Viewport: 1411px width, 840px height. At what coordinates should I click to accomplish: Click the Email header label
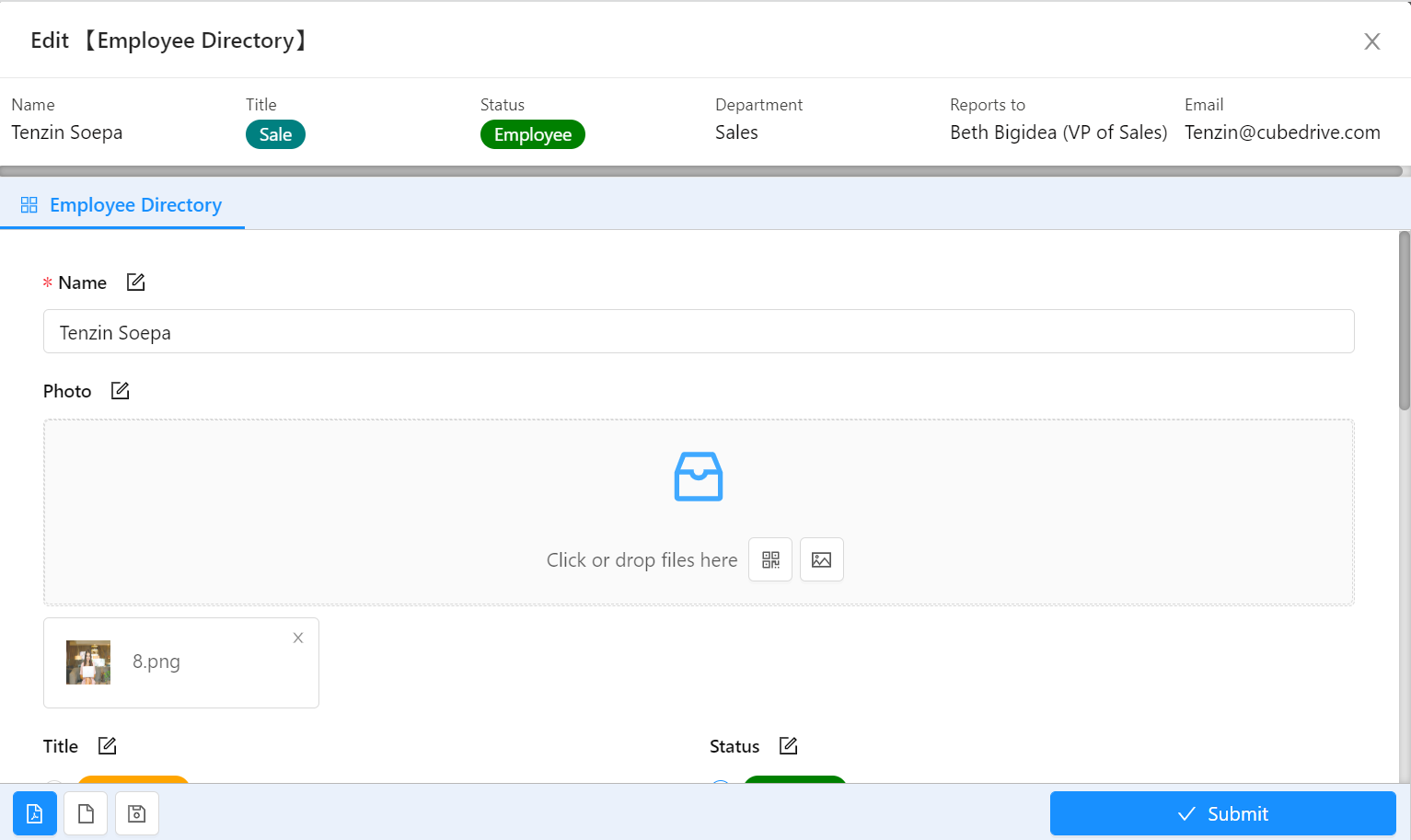pos(1204,105)
